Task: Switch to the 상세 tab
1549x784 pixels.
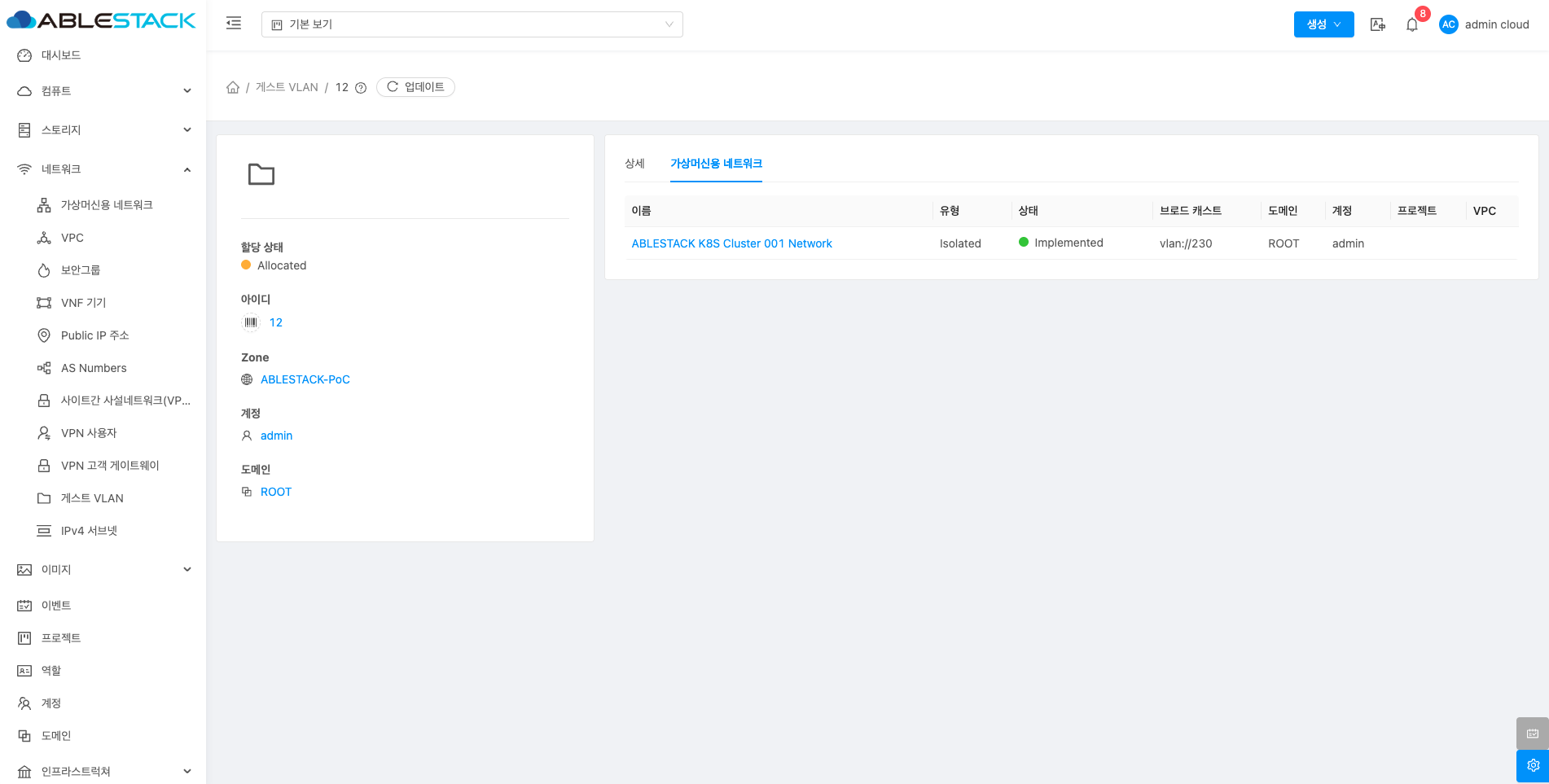Action: tap(634, 164)
